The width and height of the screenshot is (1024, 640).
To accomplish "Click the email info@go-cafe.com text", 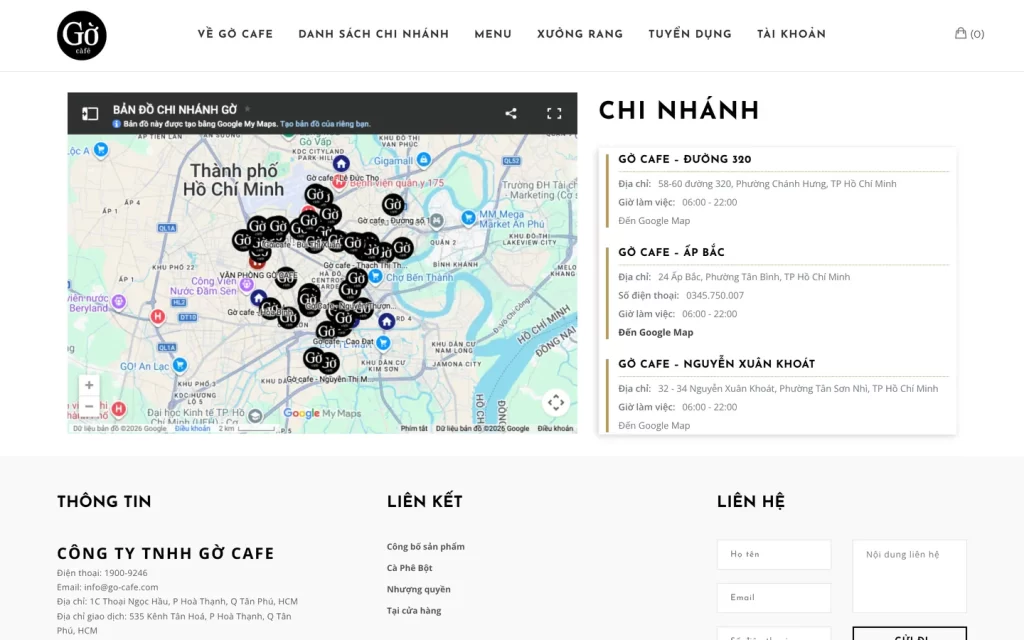I will [121, 587].
